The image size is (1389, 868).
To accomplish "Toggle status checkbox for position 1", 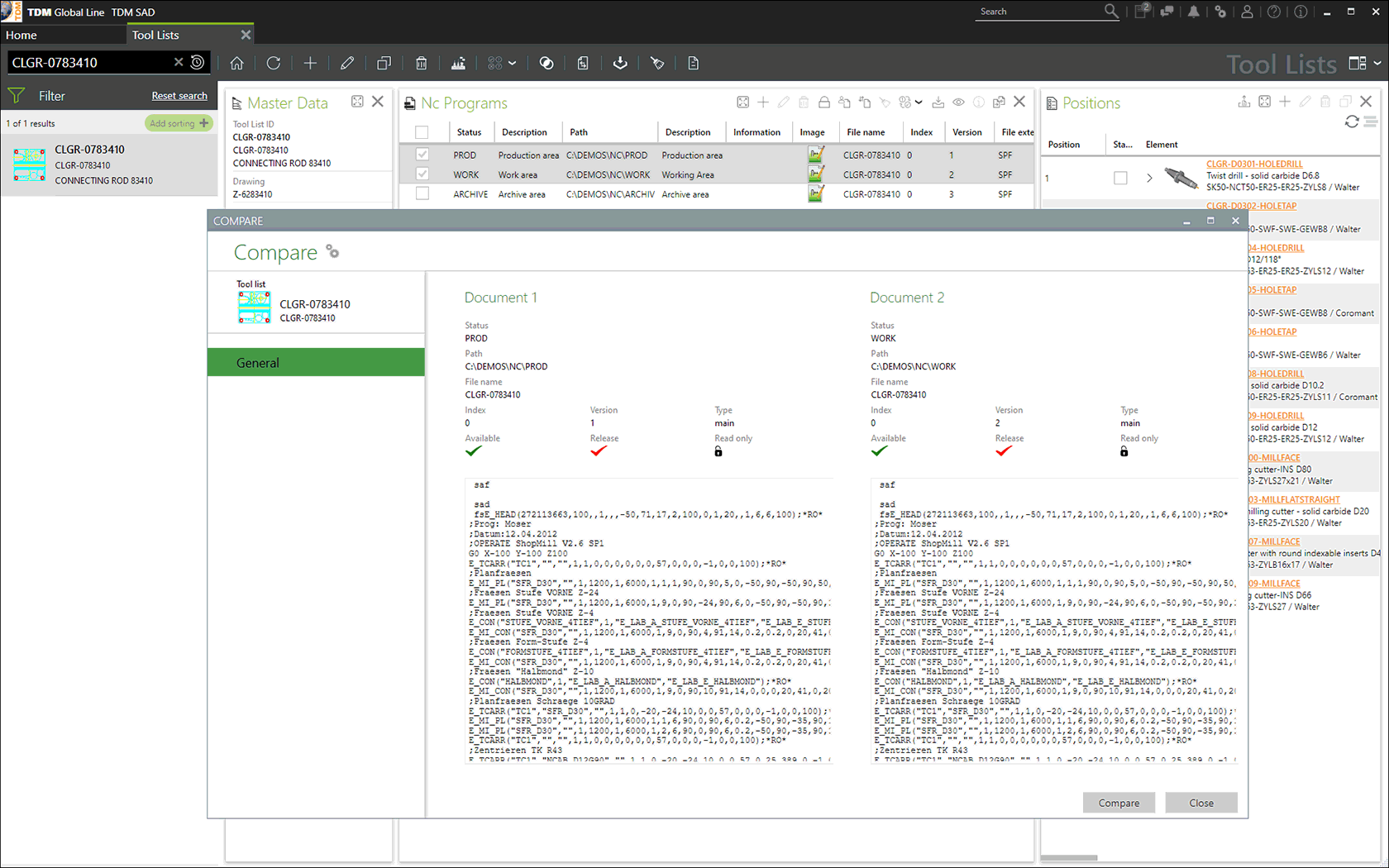I will (1120, 178).
